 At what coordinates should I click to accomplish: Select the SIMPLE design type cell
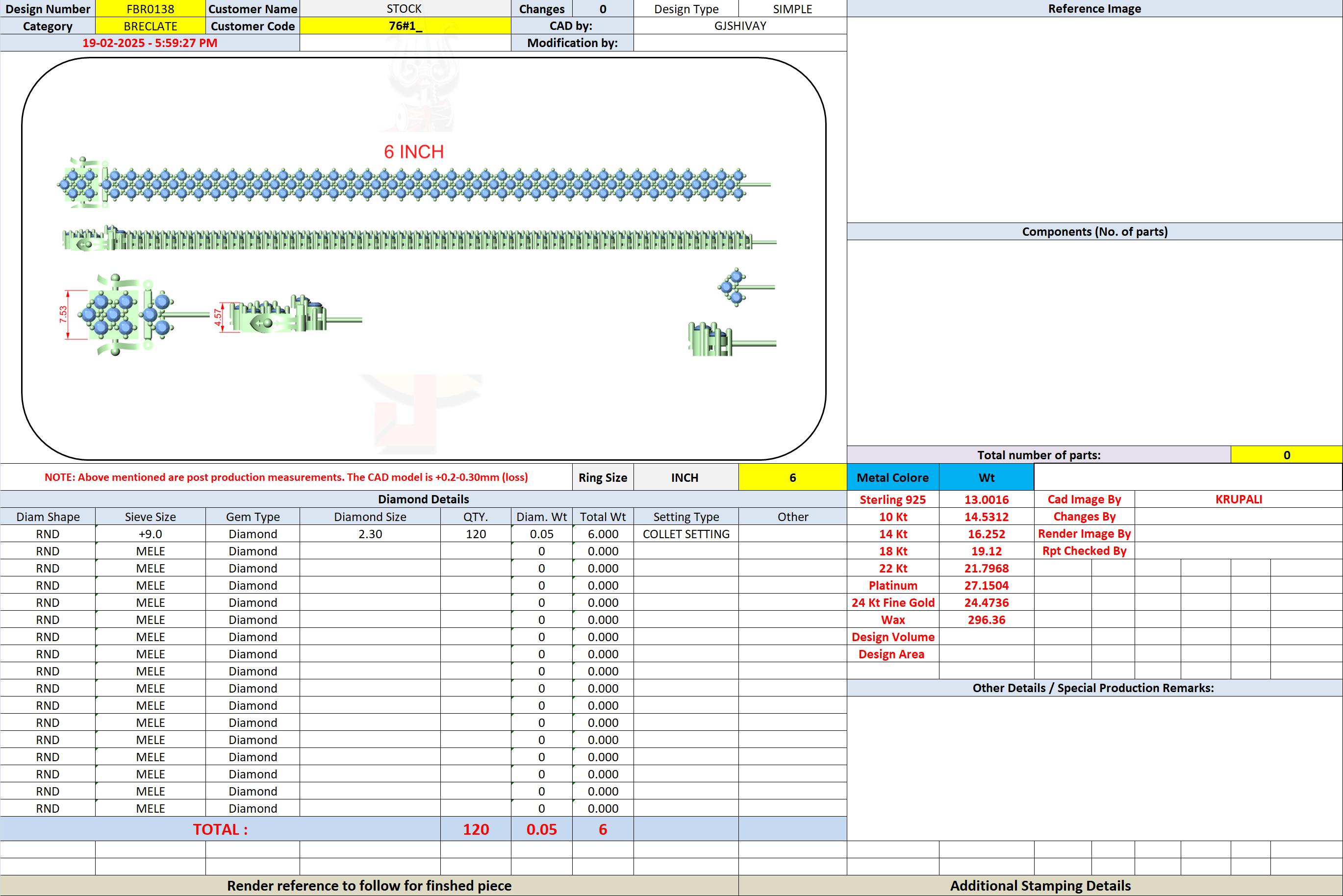[792, 8]
